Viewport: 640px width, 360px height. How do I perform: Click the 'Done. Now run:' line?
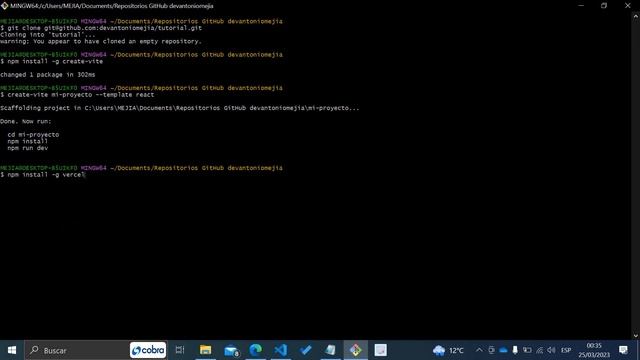pyautogui.click(x=26, y=122)
